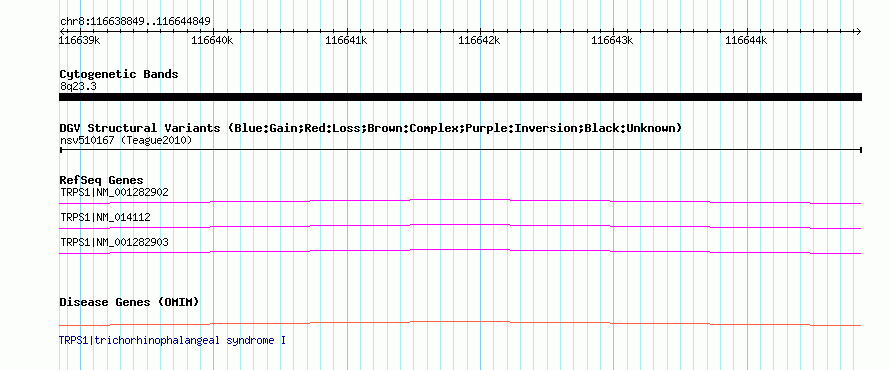
Task: Click the chr8:116638849..116644849 region label
Action: (x=135, y=22)
